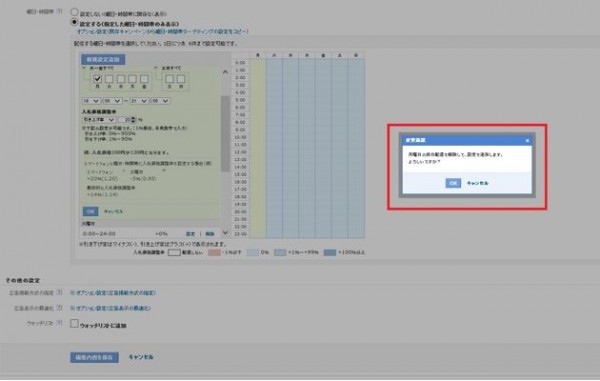Click the help icon beside the day and time label

[x=59, y=11]
